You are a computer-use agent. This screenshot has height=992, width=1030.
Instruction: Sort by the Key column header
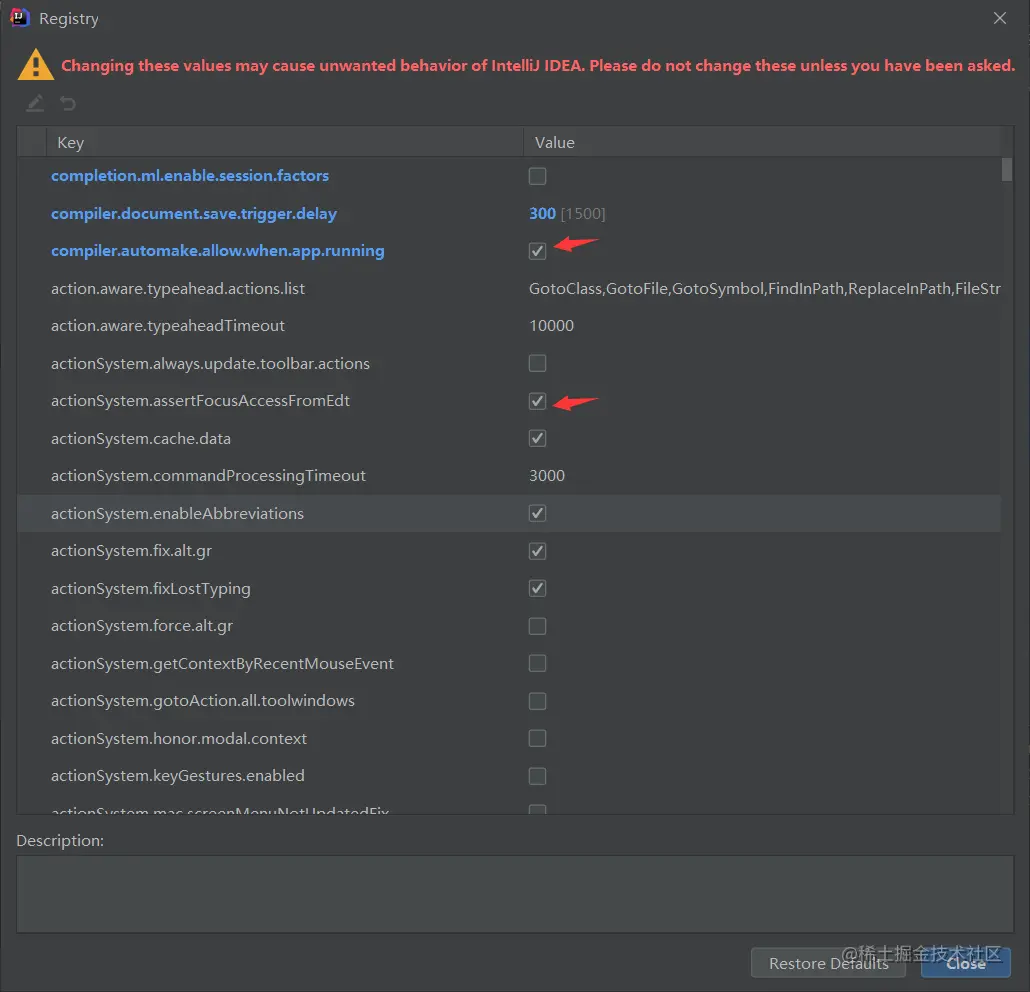(x=284, y=143)
